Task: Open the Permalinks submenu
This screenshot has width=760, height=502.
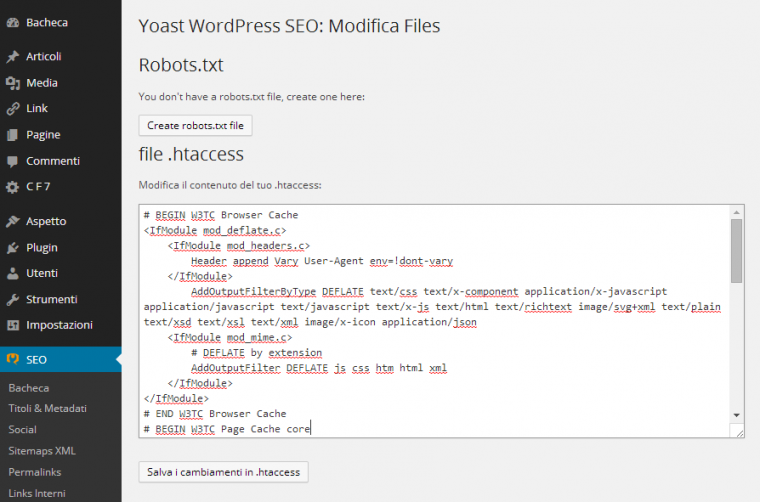Action: click(35, 472)
